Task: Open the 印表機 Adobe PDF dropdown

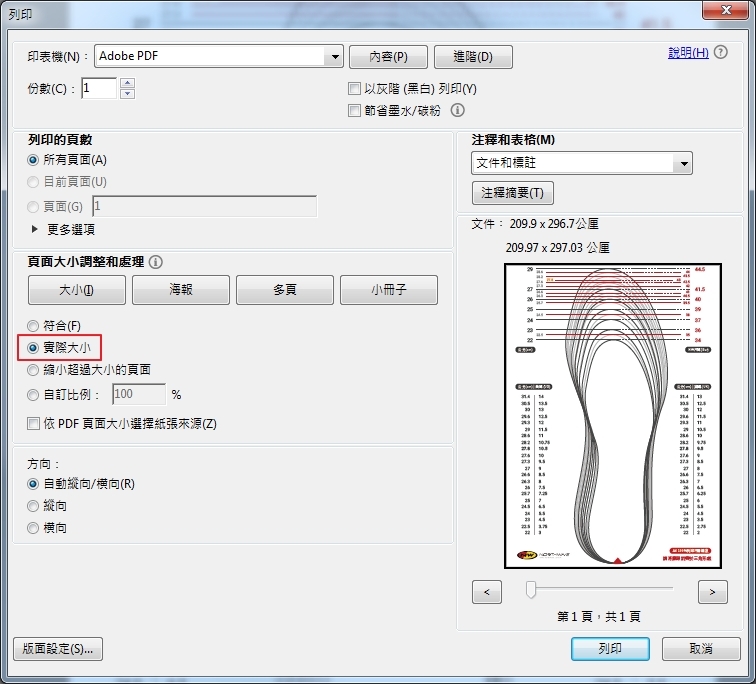Action: point(334,57)
